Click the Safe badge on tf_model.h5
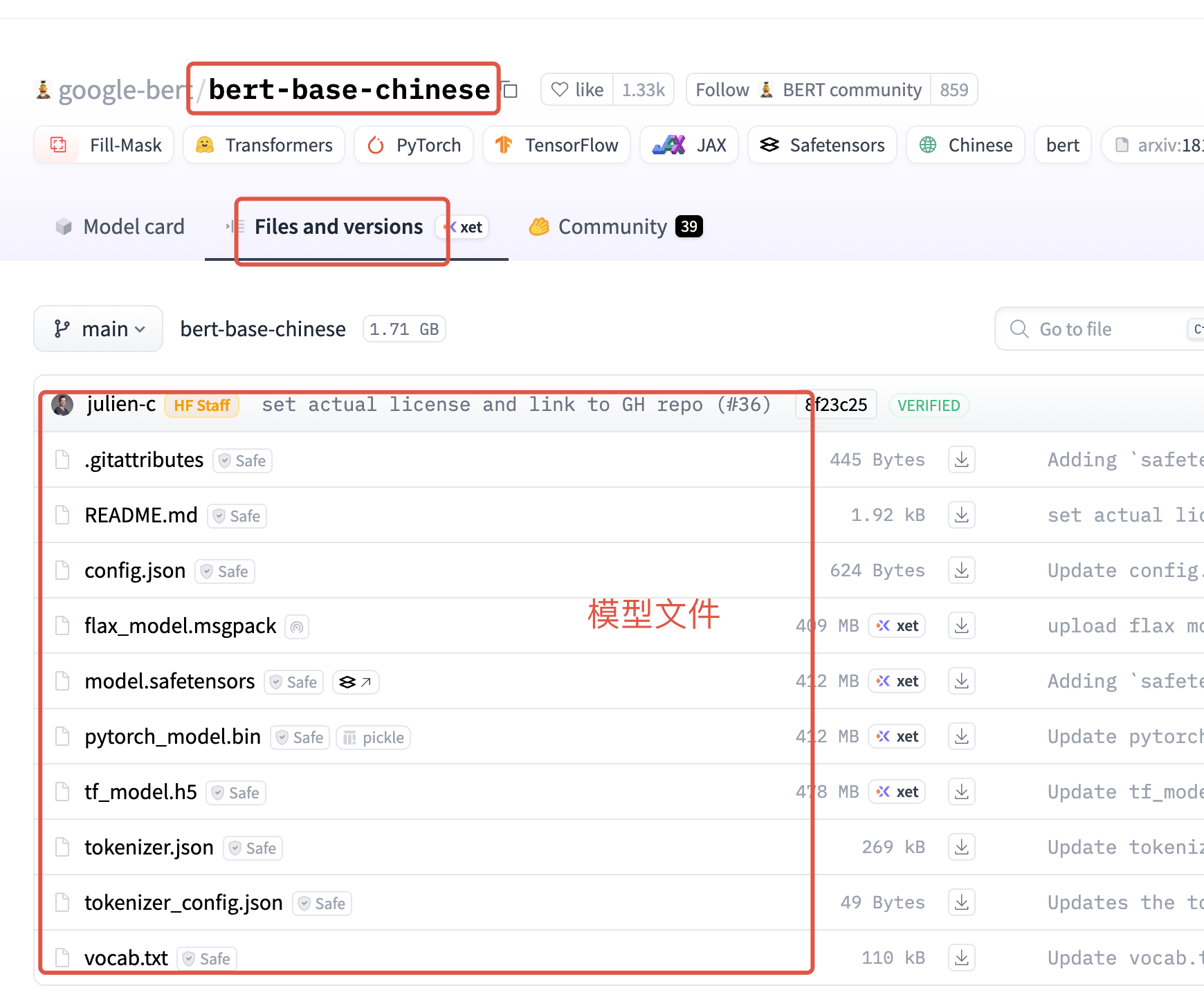 point(236,793)
